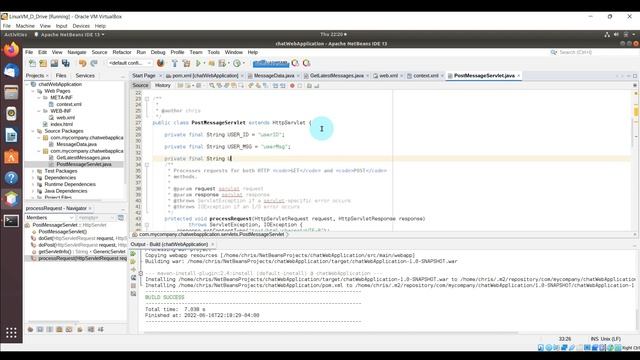This screenshot has height=360, width=640.
Task: Click the Clean and Build Project icon
Action: click(187, 63)
